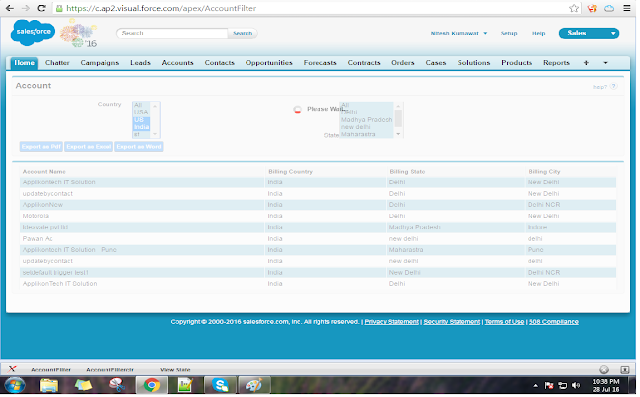Open Paint from taskbar
This screenshot has width=640, height=397.
(x=254, y=385)
